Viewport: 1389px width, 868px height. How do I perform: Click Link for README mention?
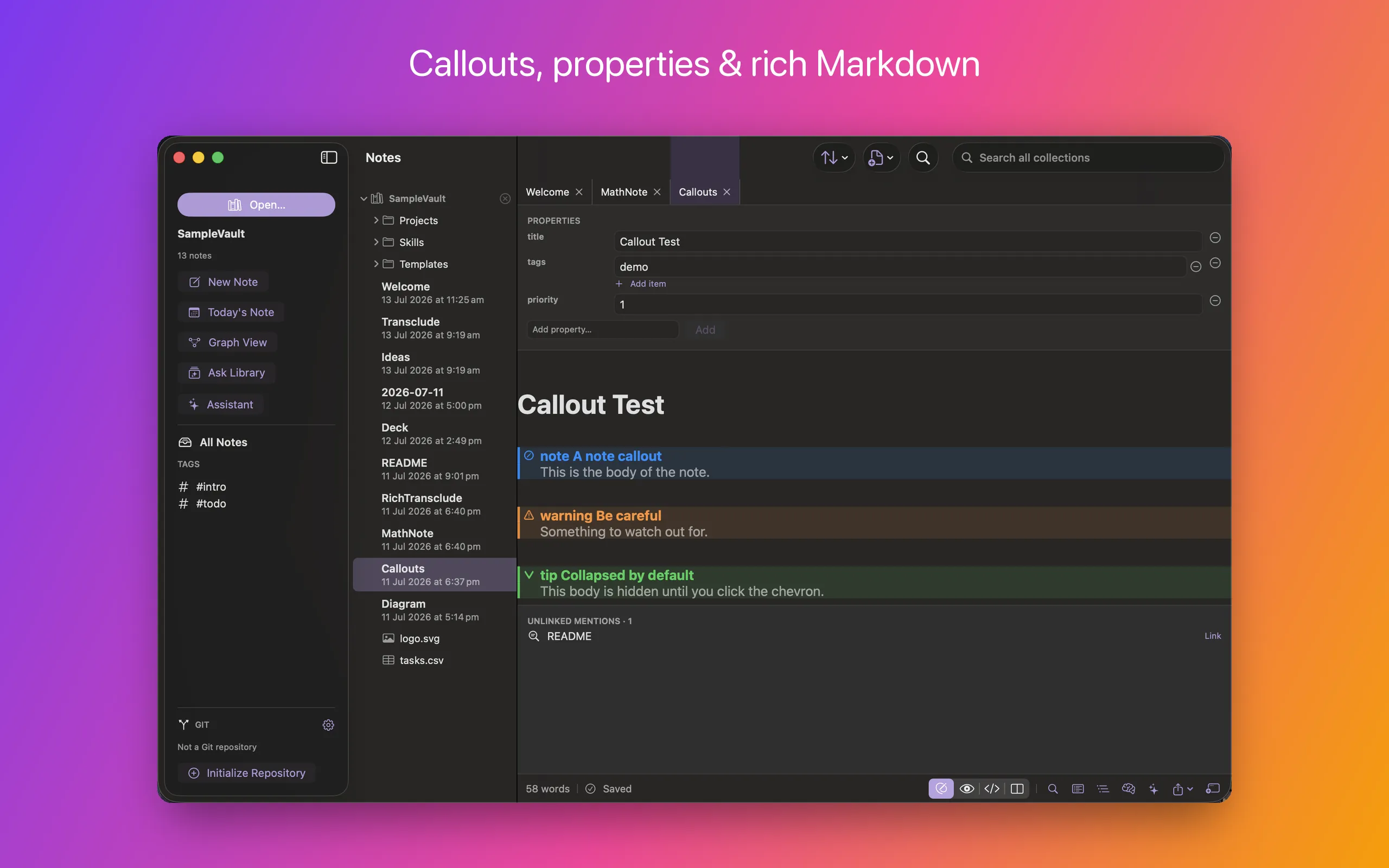[x=1212, y=636]
